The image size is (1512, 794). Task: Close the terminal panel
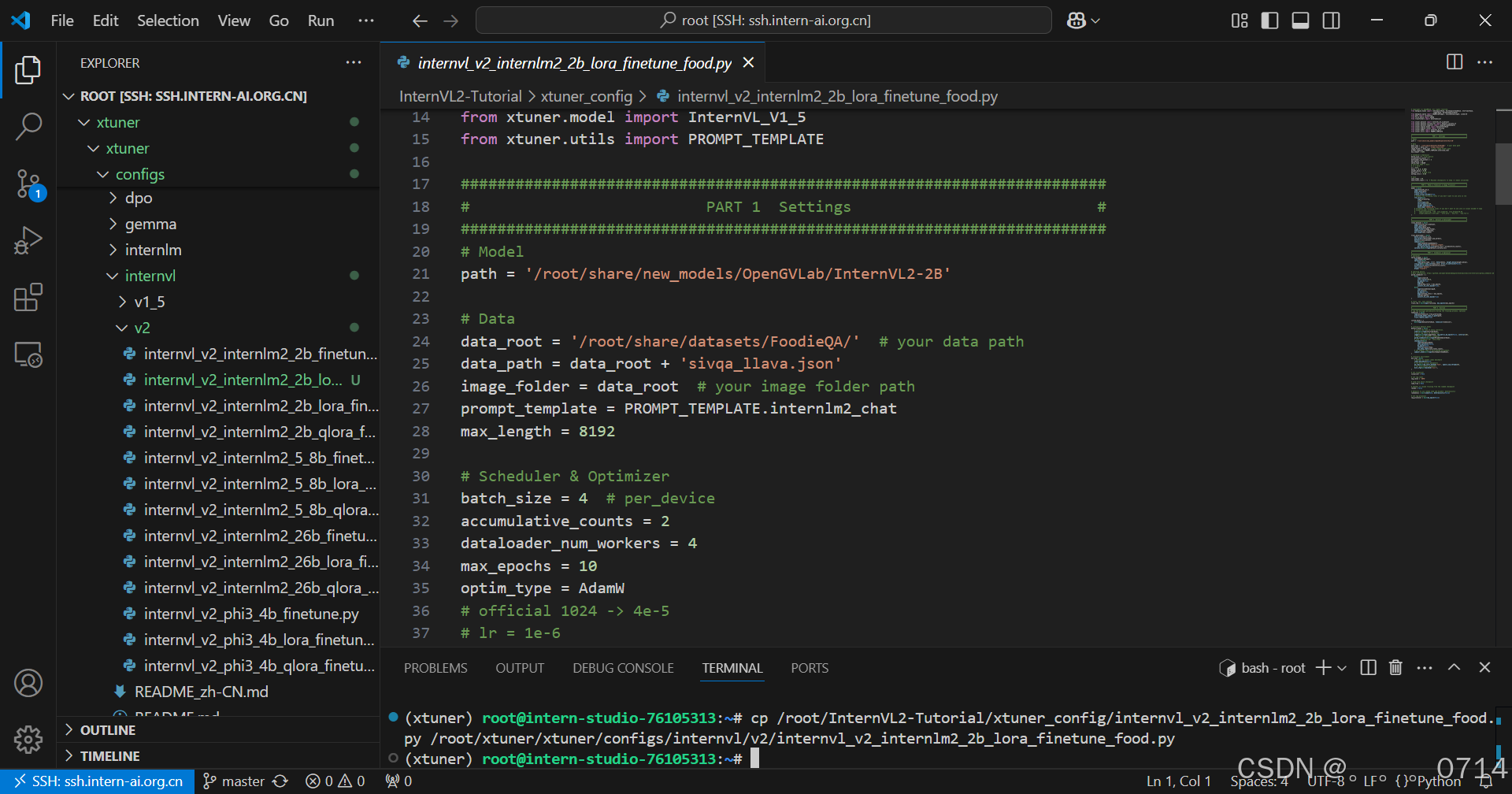pyautogui.click(x=1485, y=668)
